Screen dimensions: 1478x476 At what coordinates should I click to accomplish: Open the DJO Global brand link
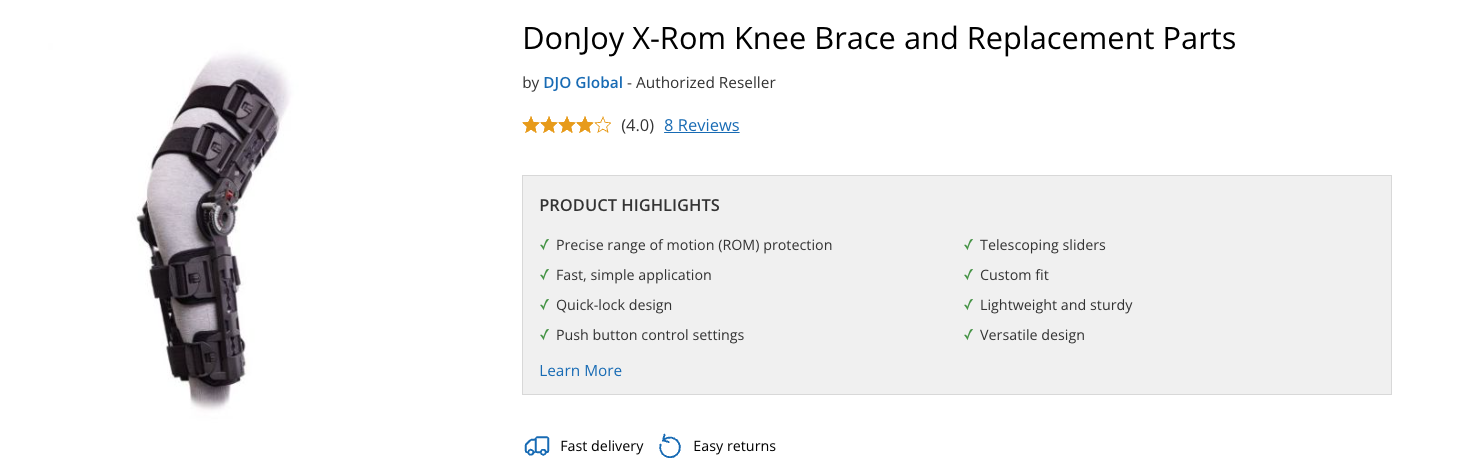click(x=583, y=83)
